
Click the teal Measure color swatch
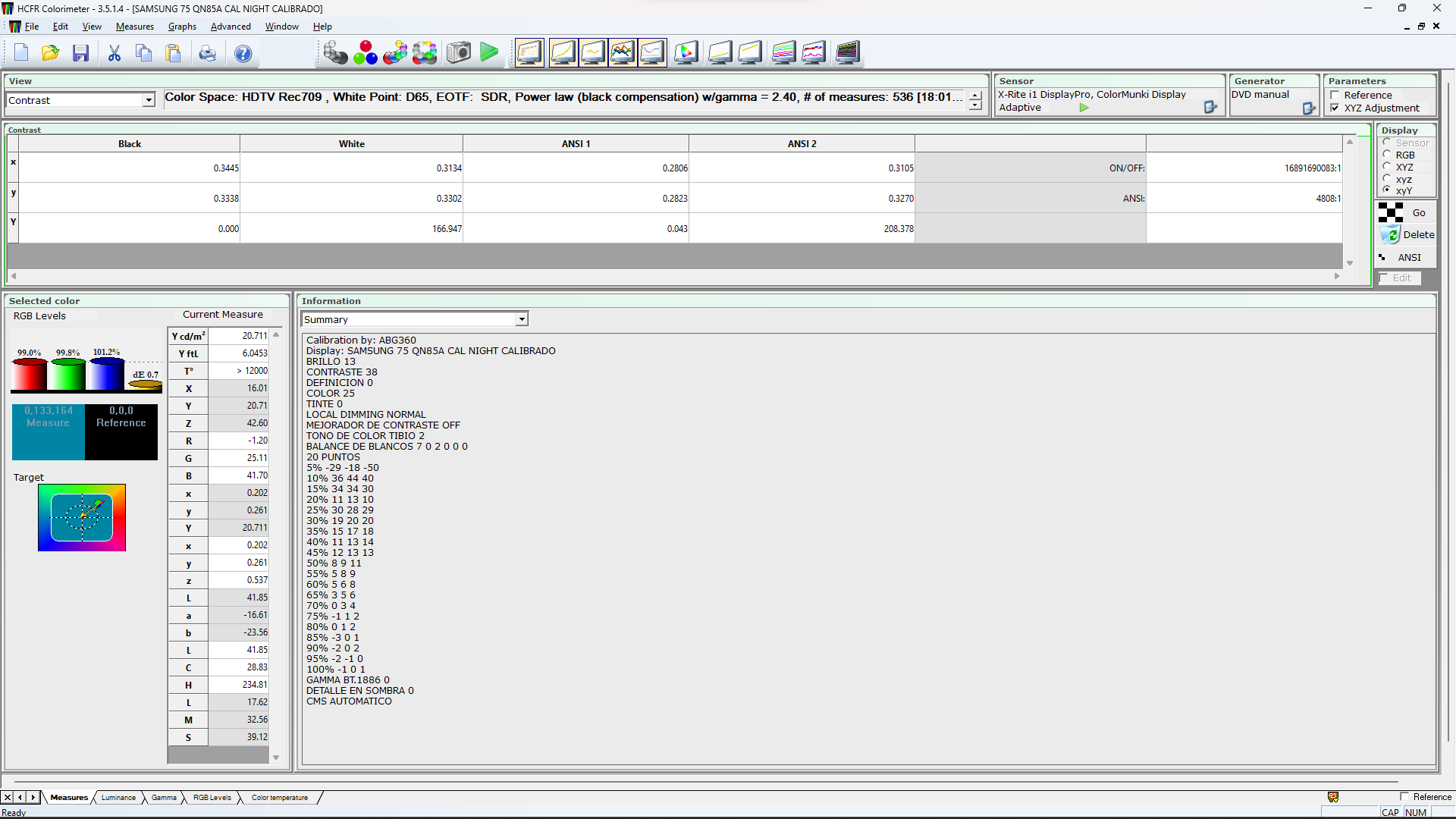49,432
